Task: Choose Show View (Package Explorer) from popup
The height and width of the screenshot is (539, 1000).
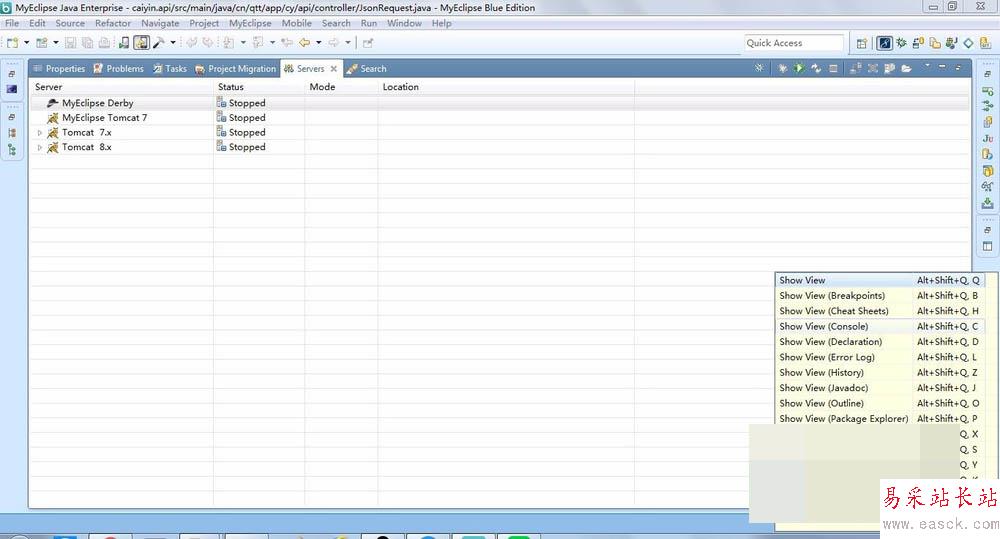Action: pos(879,418)
